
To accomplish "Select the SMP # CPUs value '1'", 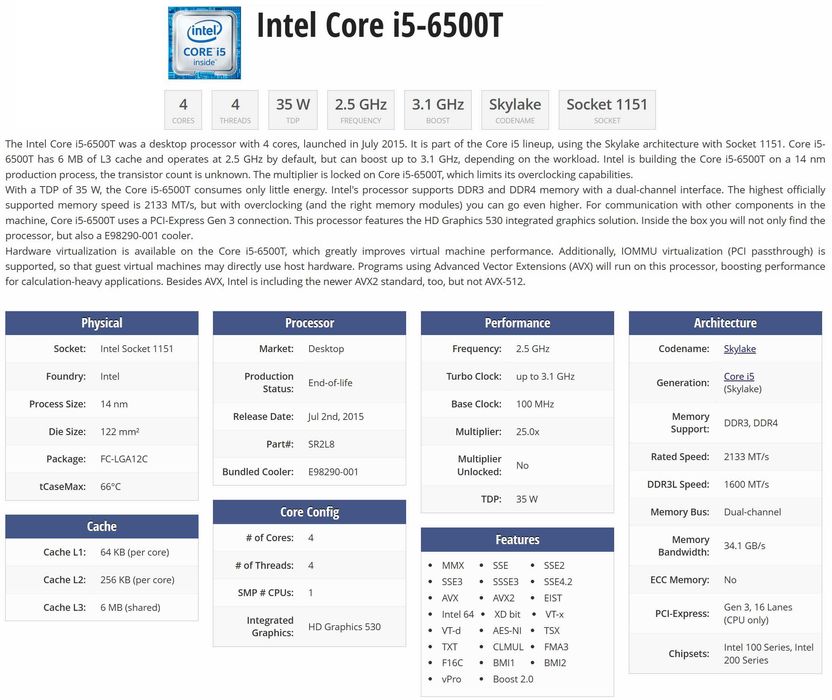I will click(x=310, y=593).
